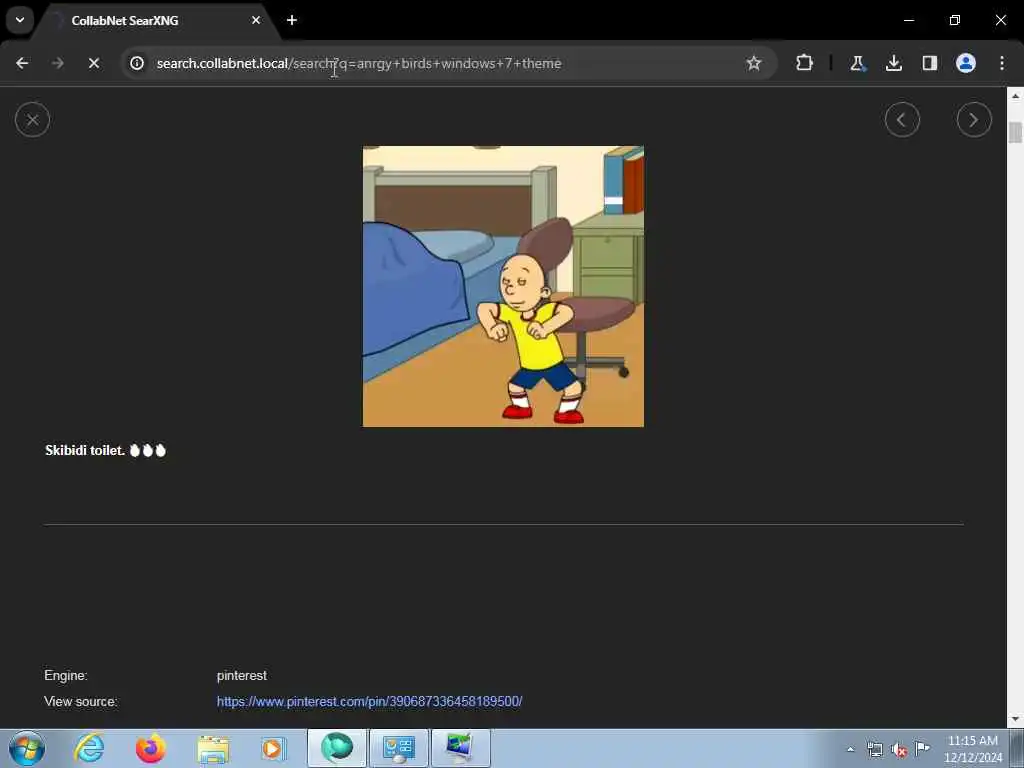1024x768 pixels.
Task: Click the scrollbar down arrow
Action: click(1015, 719)
